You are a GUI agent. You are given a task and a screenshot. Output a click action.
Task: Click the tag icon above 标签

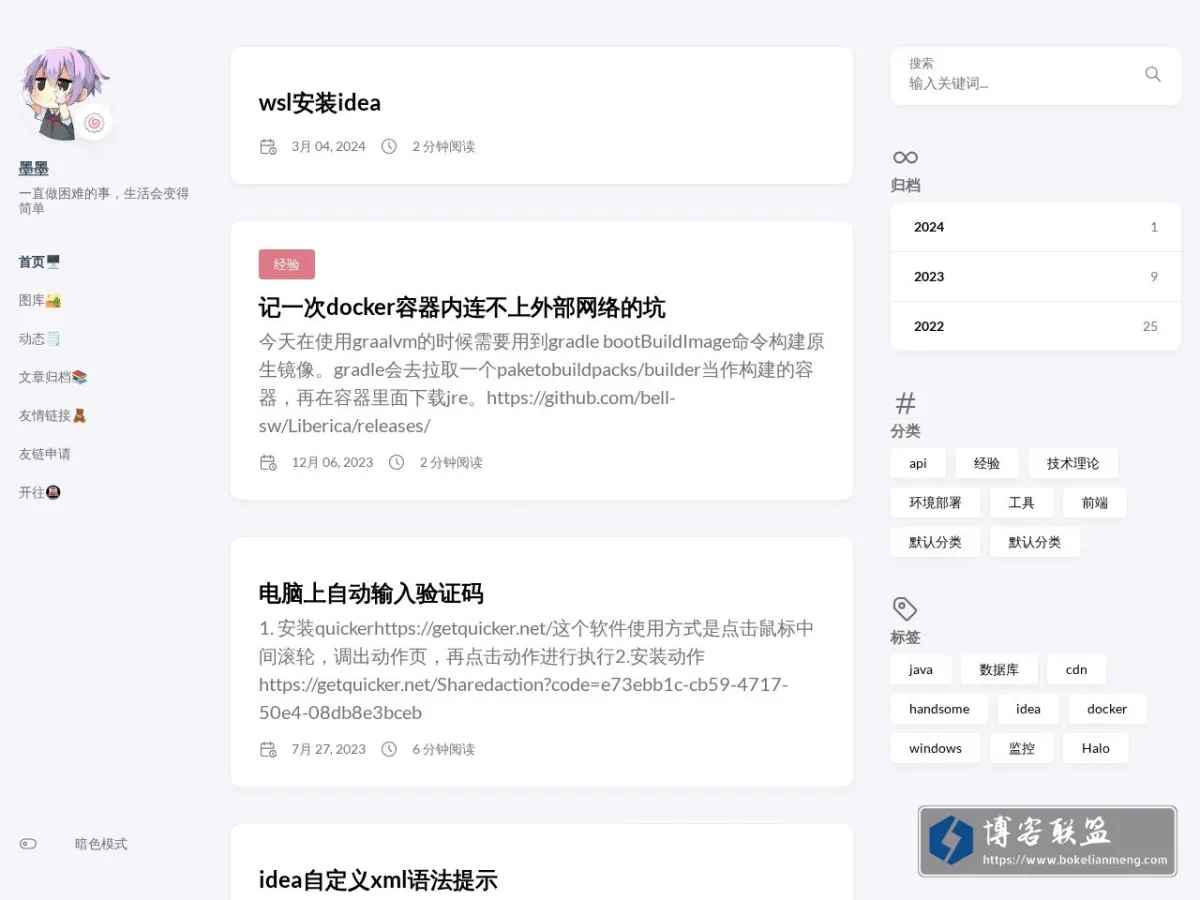tap(905, 609)
